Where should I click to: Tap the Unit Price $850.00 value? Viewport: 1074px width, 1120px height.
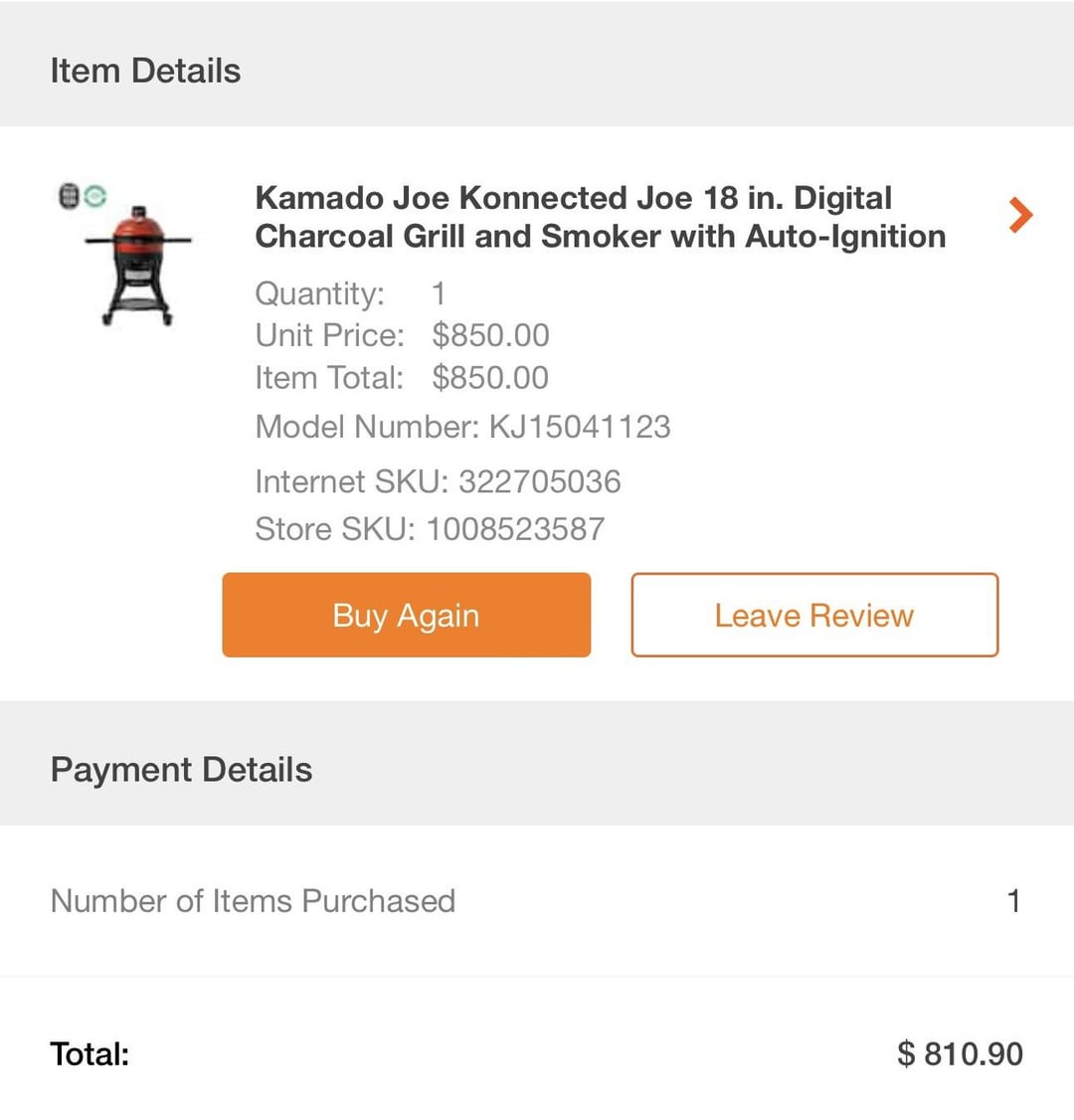490,335
